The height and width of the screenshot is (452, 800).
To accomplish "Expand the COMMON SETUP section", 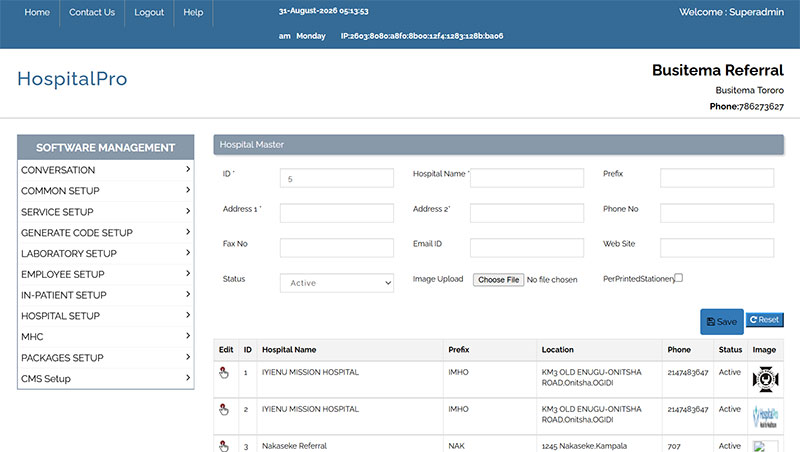I will tap(106, 191).
